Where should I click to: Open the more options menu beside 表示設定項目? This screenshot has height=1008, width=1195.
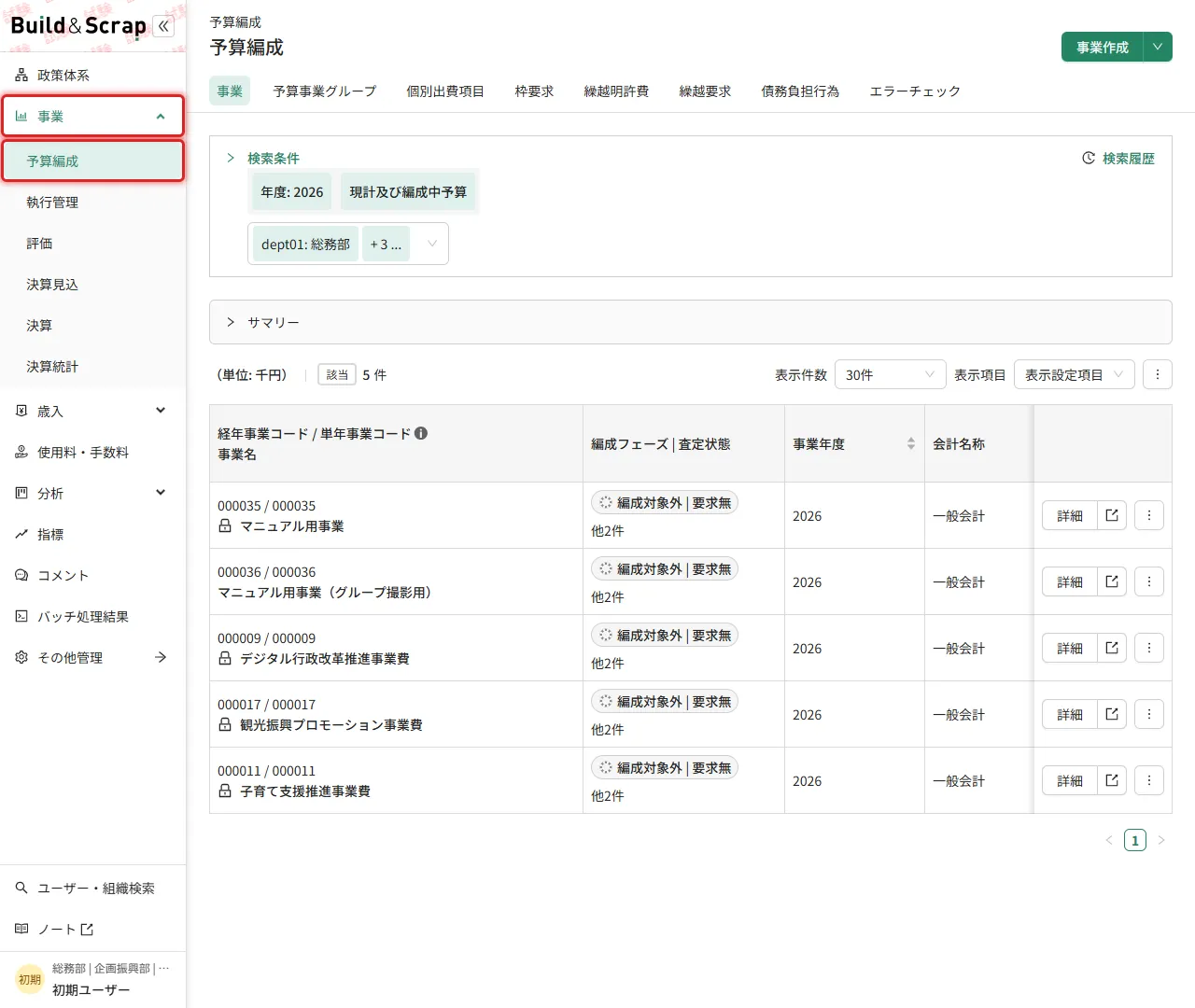click(x=1158, y=375)
